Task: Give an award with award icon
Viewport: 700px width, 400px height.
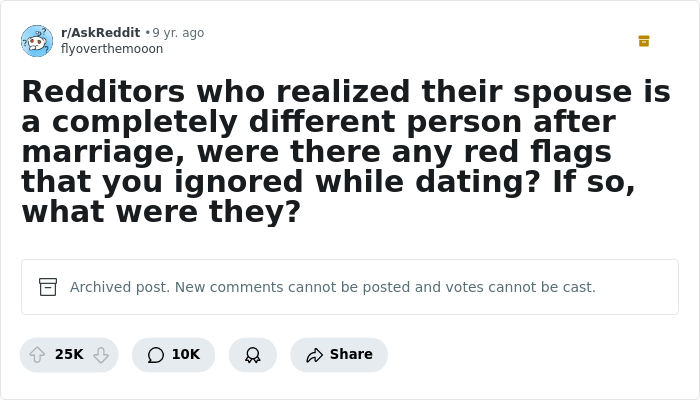Action: click(x=252, y=355)
